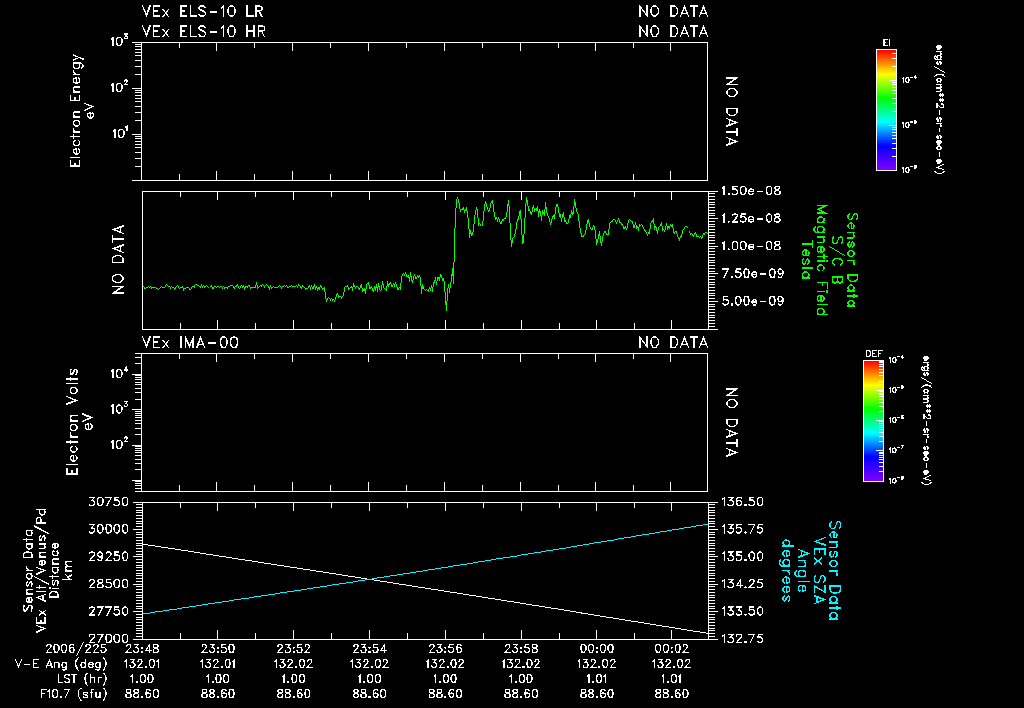This screenshot has width=1024, height=708.
Task: Click the 23:50 time axis label
Action: click(217, 649)
